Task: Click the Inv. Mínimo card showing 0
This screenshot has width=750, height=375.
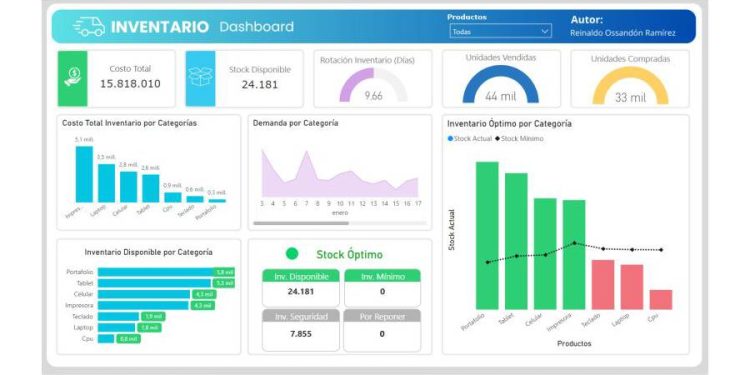Action: (383, 288)
